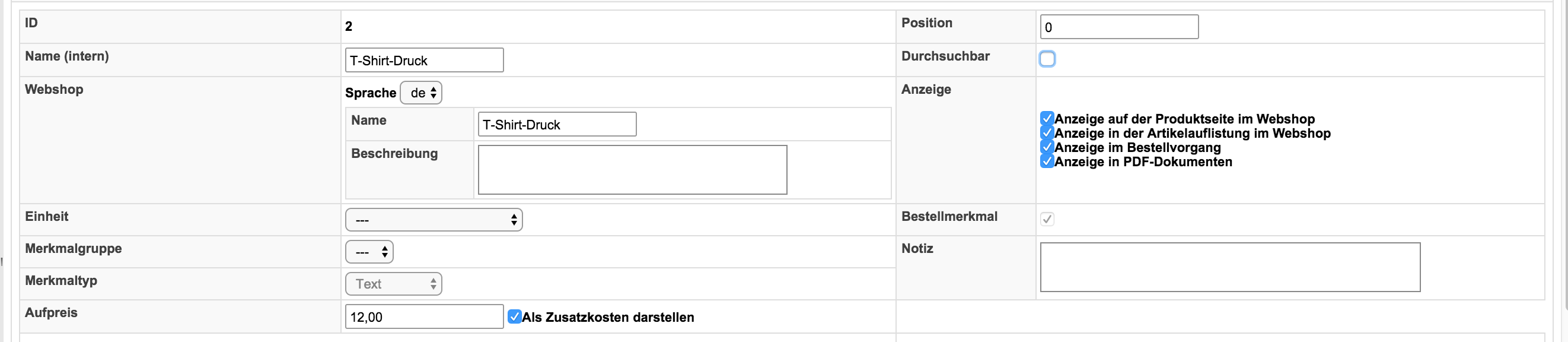Uncheck Anzeige in der Artikelauflistung im Webshop
This screenshot has width=1568, height=342.
[x=1047, y=133]
